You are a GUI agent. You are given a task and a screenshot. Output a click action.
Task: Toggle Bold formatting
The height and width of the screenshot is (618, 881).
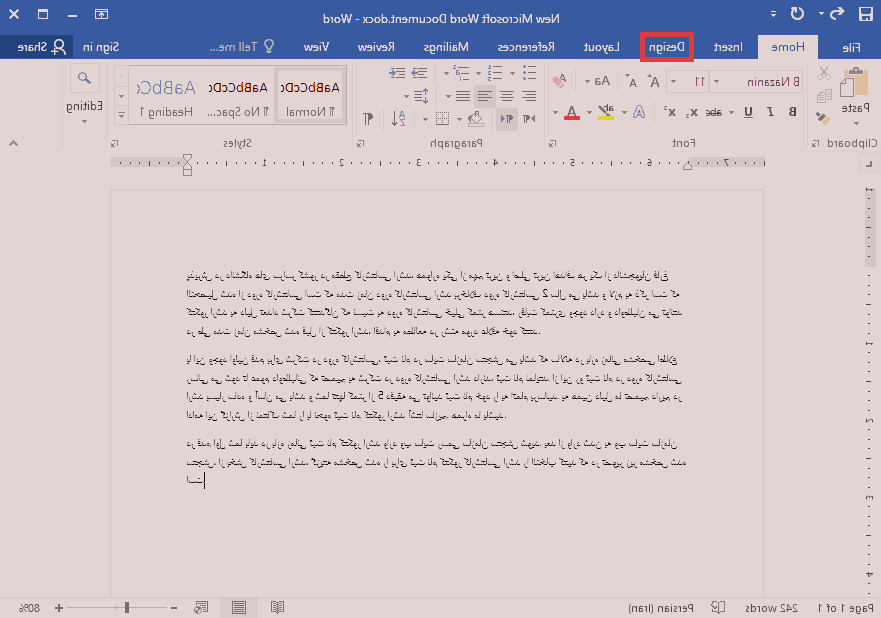click(x=793, y=112)
